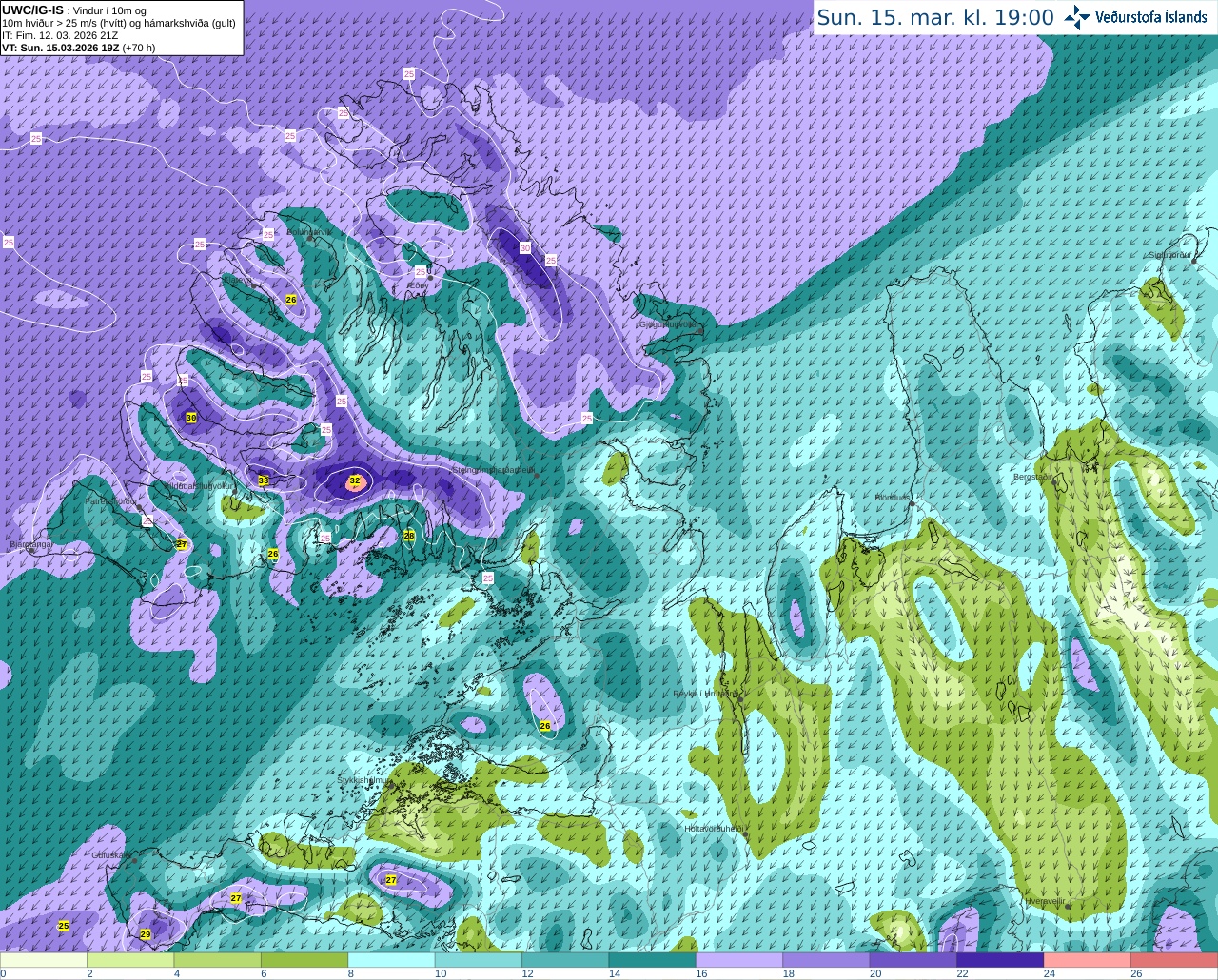Click the '10m hviður > 25 m/s' description line
The width and height of the screenshot is (1218, 980).
pos(119,23)
